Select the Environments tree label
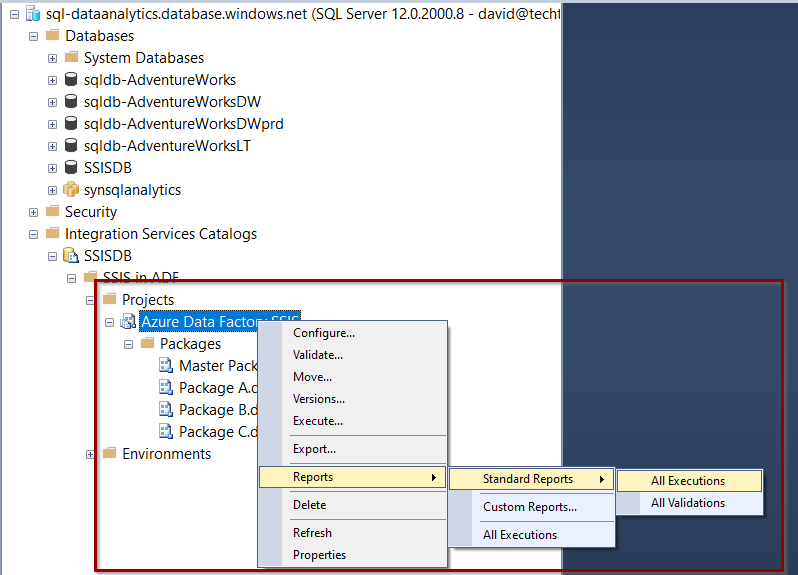Image resolution: width=798 pixels, height=575 pixels. (x=166, y=453)
